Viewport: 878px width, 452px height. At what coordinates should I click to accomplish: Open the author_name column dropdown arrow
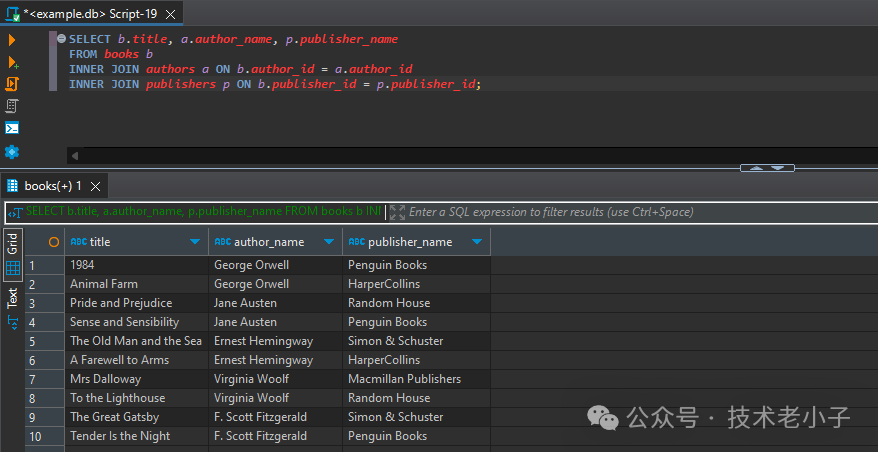pos(328,242)
